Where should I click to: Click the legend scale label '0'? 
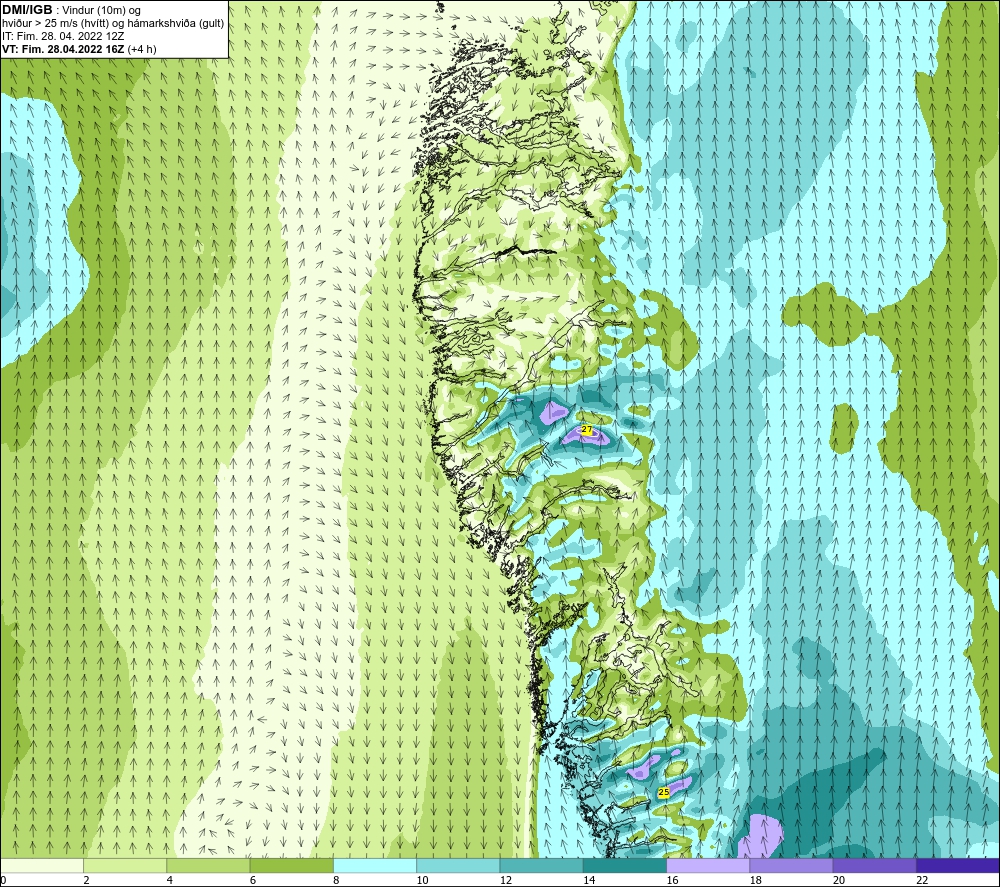pyautogui.click(x=3, y=880)
